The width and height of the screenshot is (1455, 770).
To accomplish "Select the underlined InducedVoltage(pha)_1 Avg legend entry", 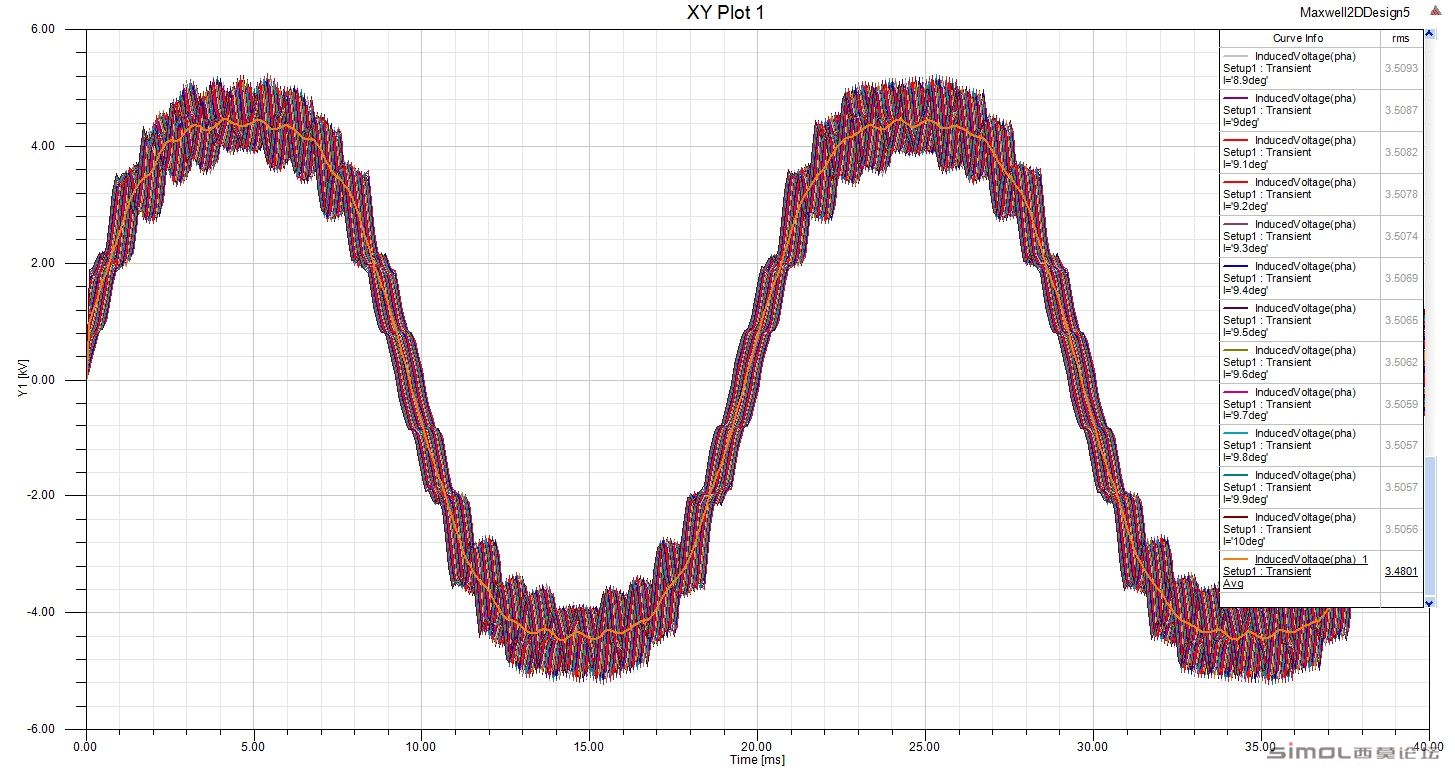I will pos(1299,571).
